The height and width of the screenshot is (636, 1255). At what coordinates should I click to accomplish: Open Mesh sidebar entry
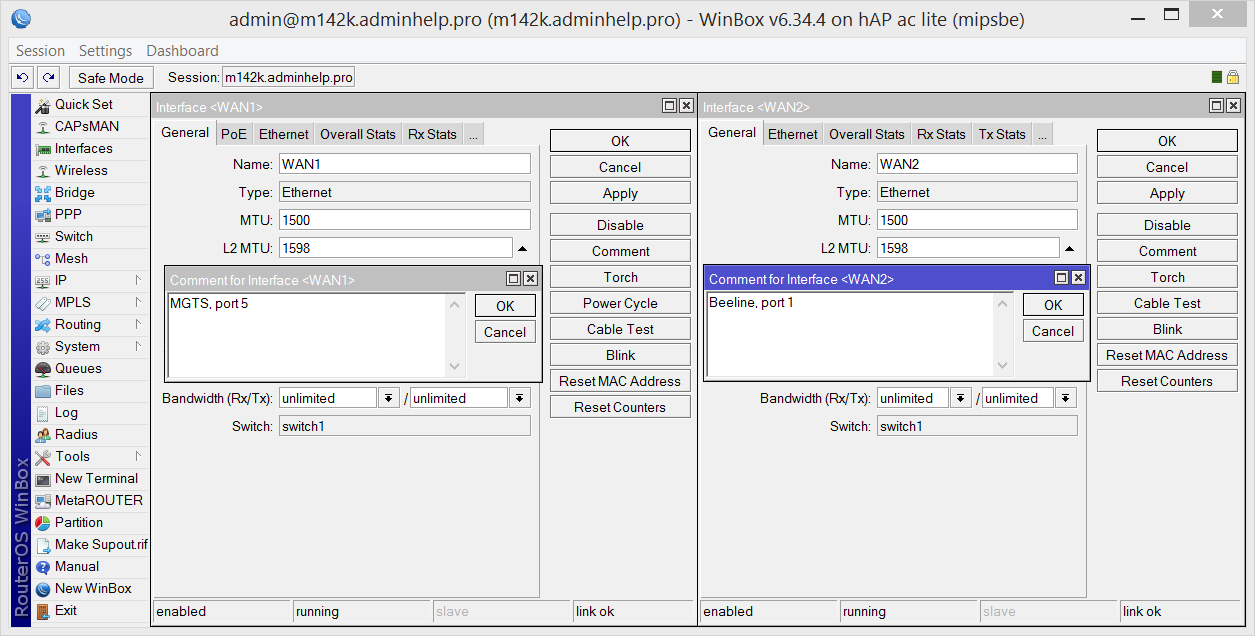(x=71, y=258)
